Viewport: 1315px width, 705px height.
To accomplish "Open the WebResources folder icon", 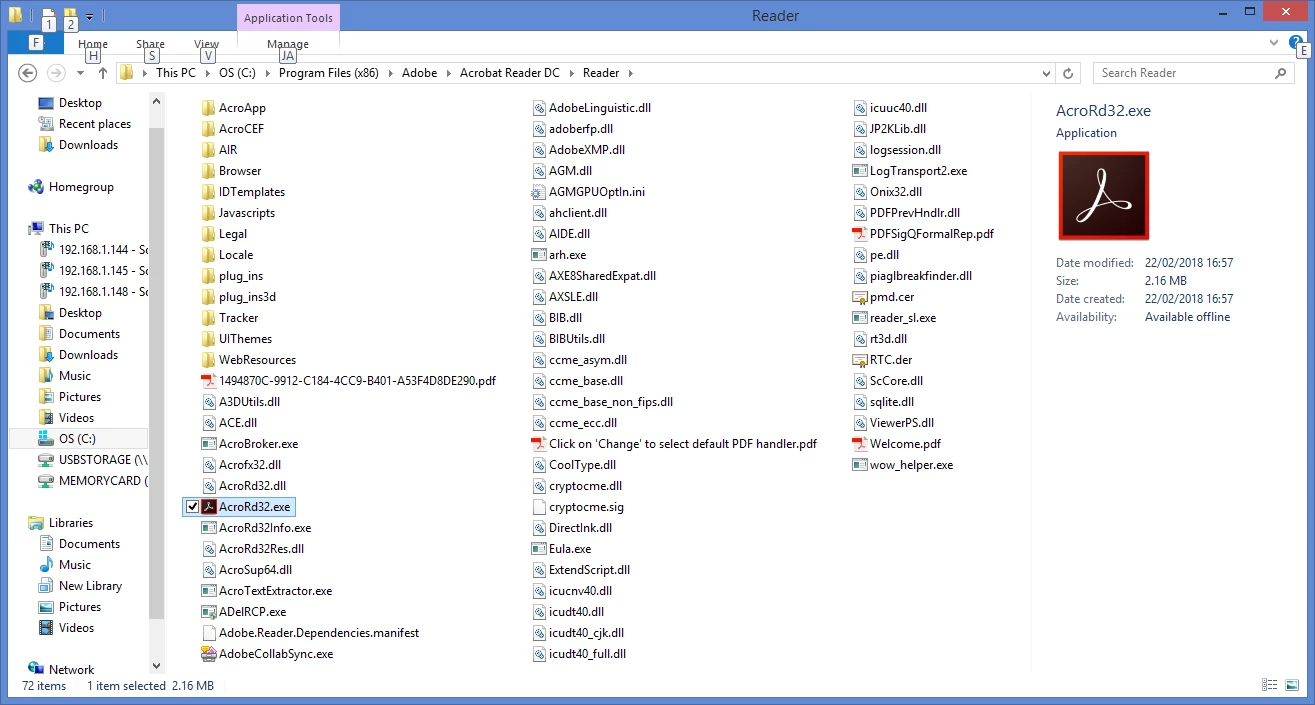I will (209, 360).
